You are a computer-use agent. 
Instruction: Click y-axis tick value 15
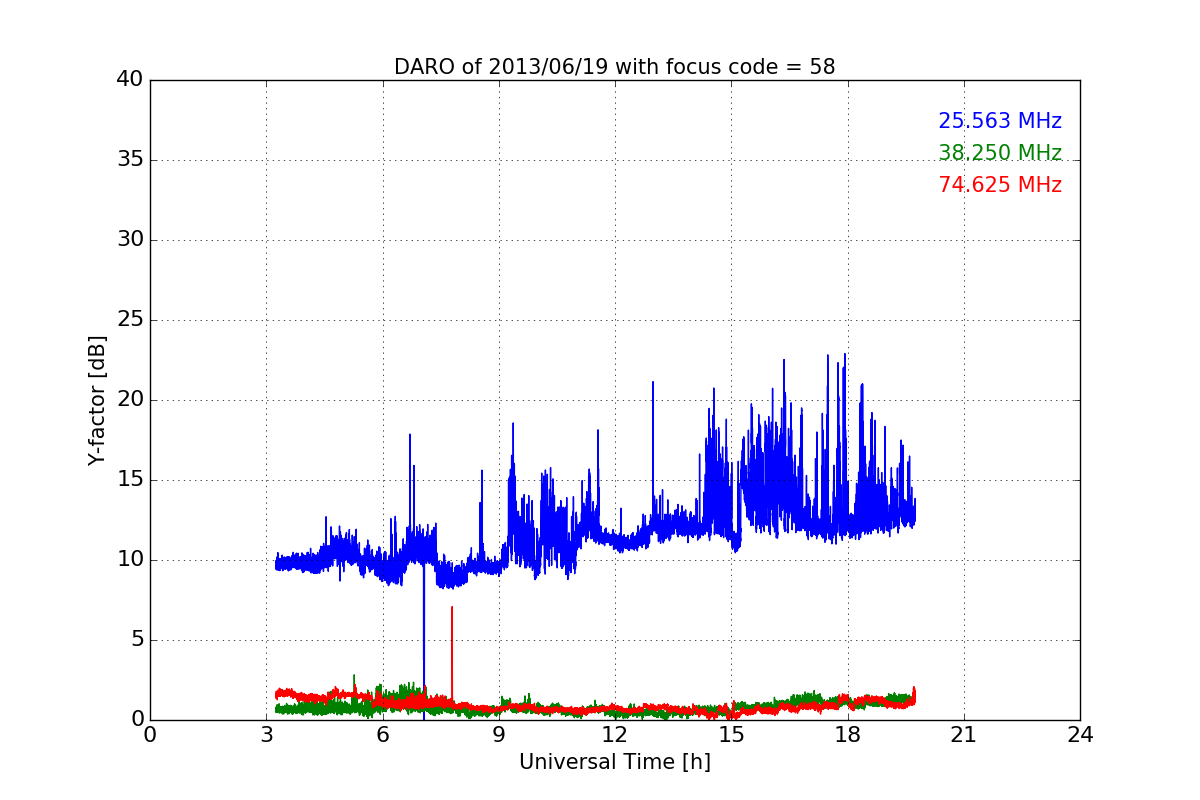(130, 480)
